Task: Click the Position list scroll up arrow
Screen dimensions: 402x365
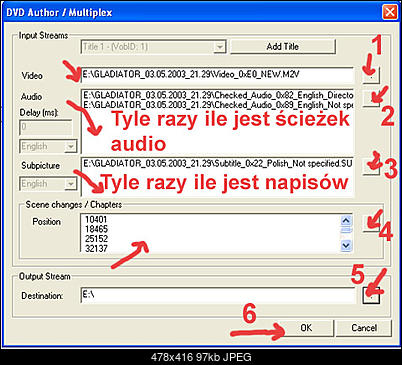Action: coord(346,221)
